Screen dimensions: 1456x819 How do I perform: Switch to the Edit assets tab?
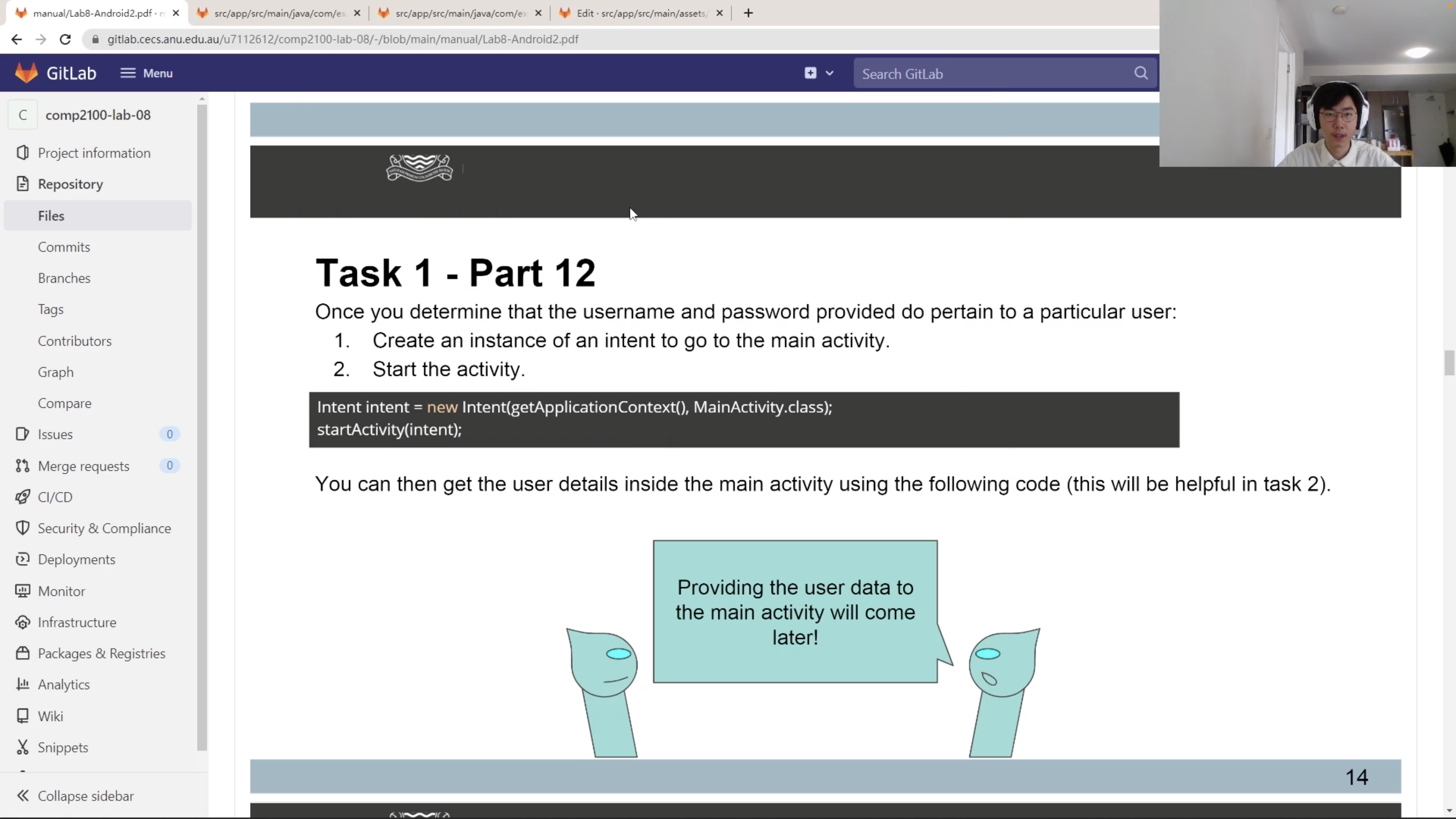641,13
